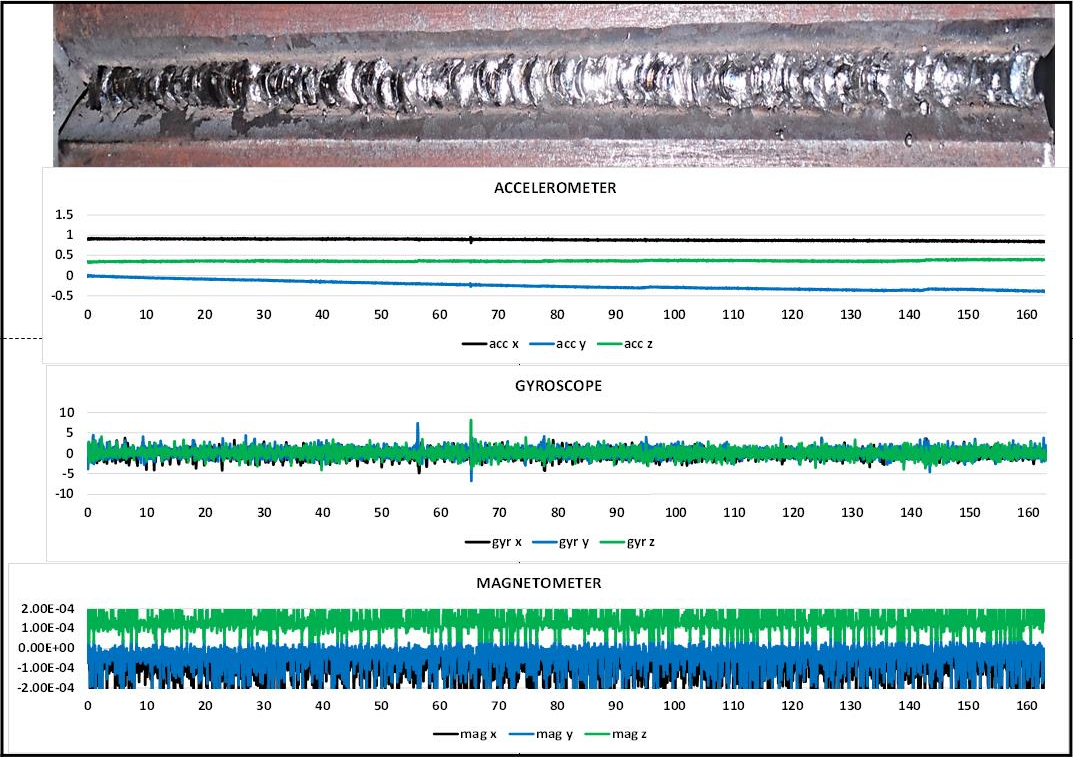Select the acc x legend entry
This screenshot has height=758, width=1073.
click(x=490, y=344)
